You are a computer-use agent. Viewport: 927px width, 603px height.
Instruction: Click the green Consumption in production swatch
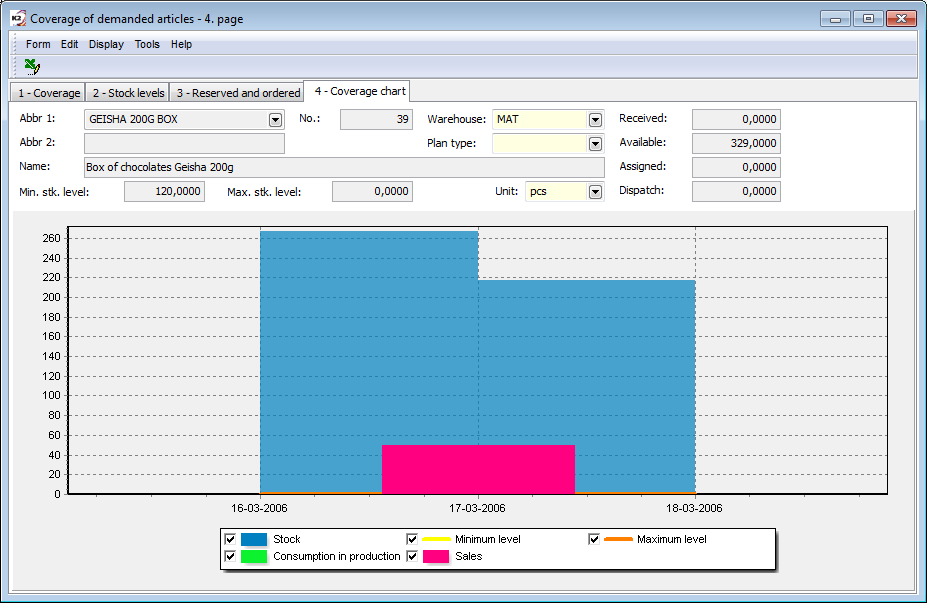coord(254,556)
